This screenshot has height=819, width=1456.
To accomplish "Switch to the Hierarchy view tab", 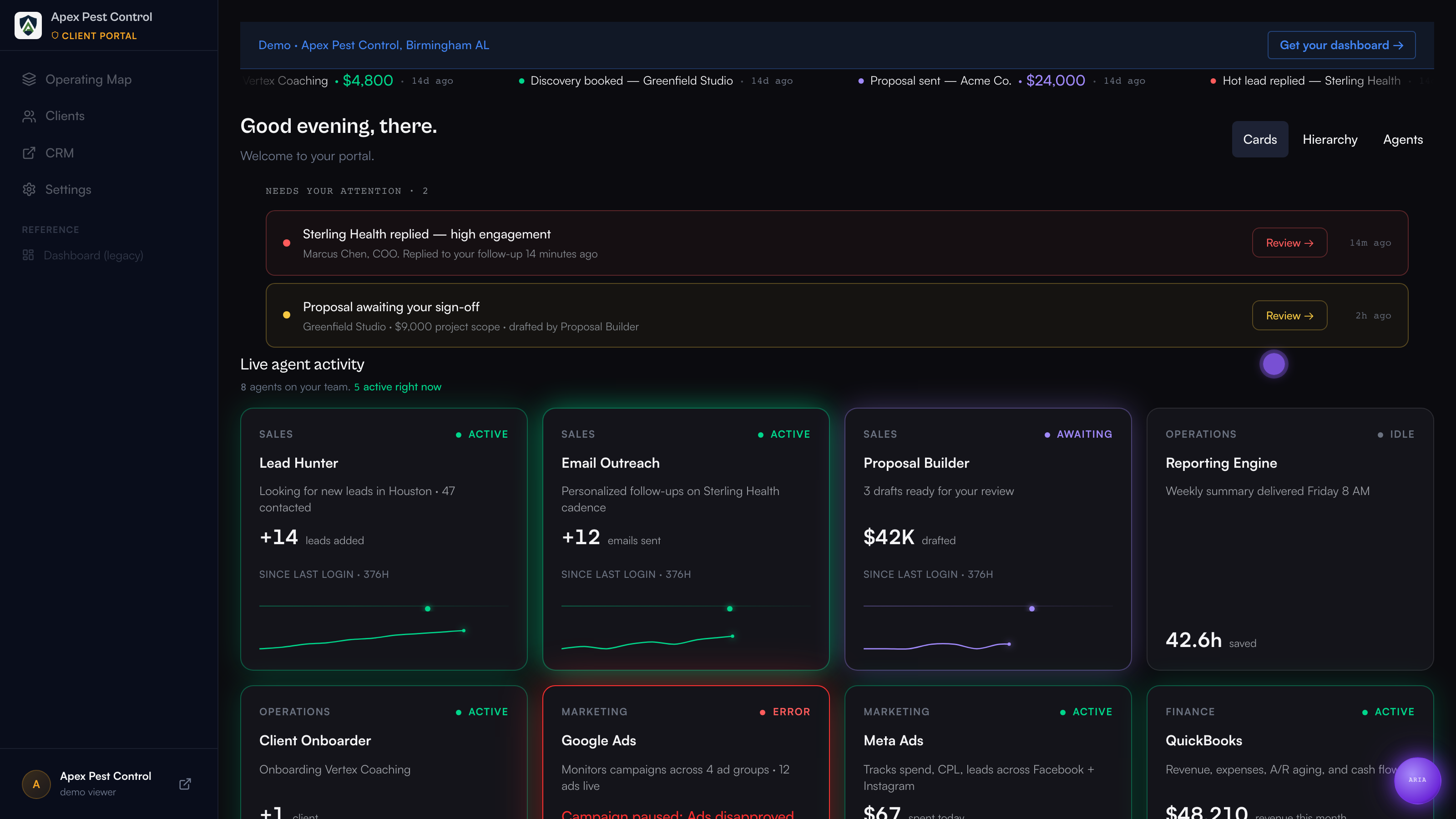I will coord(1330,139).
